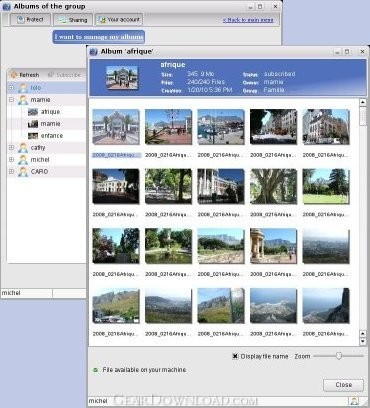The width and height of the screenshot is (370, 408).
Task: Select the toto user icon
Action: click(x=23, y=88)
